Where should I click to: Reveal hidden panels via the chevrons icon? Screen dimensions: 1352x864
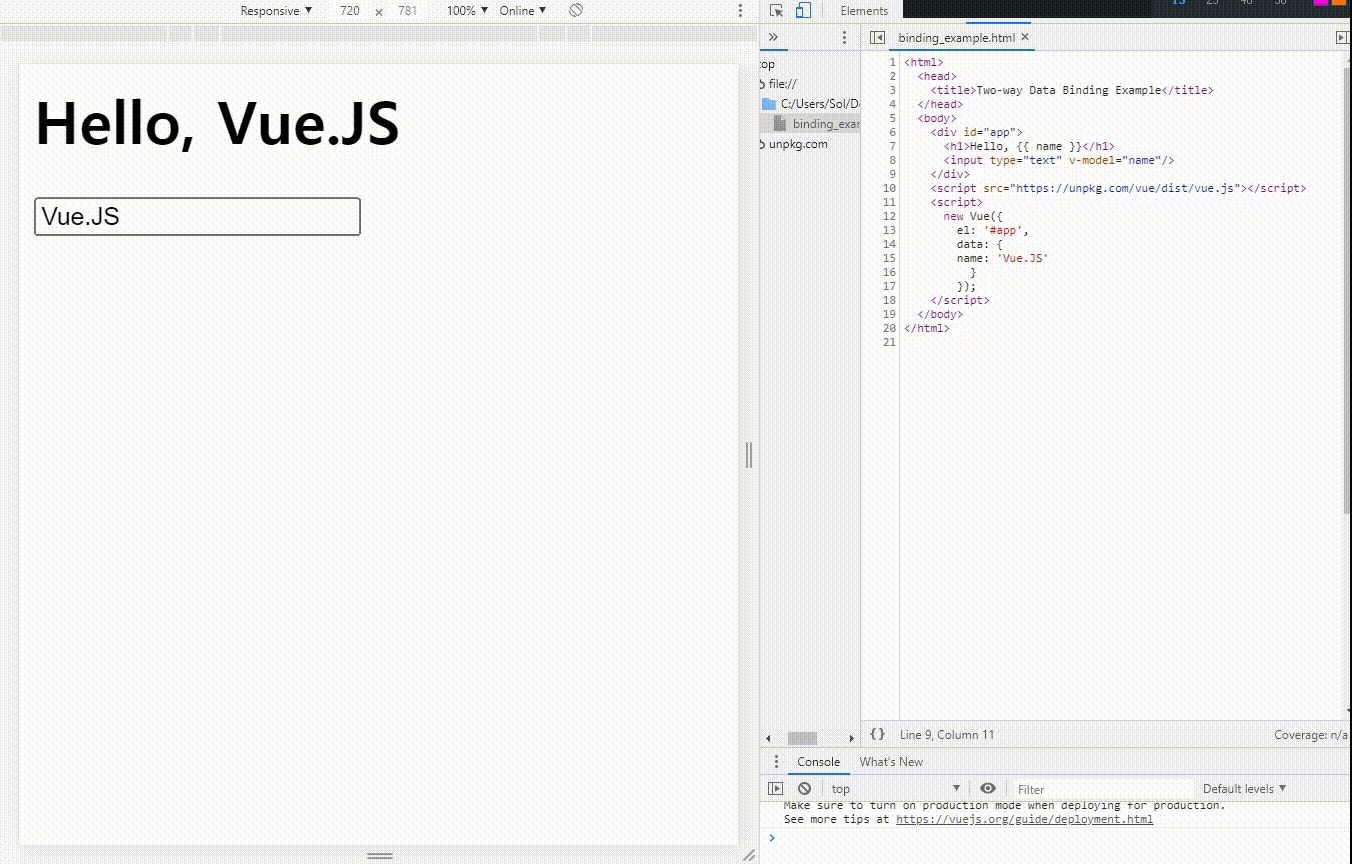[773, 36]
